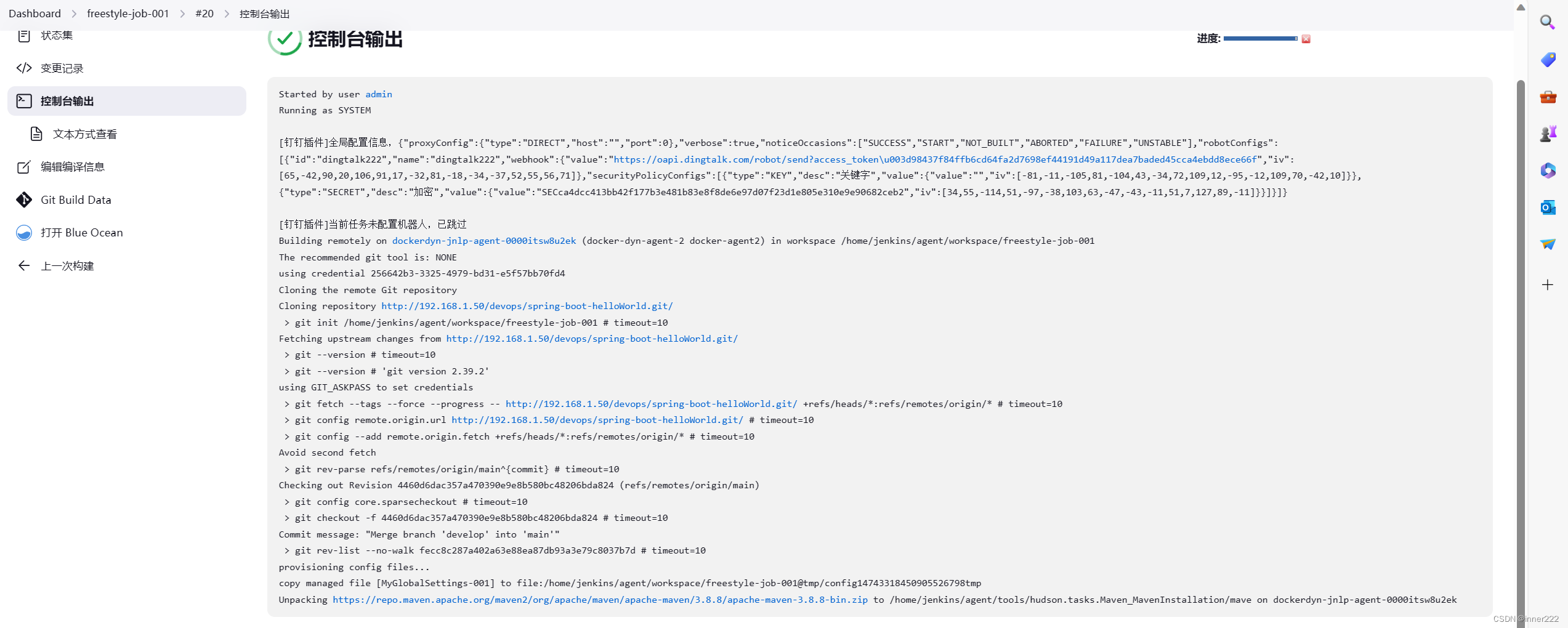
Task: Click 'Checking out Revision' log line
Action: click(519, 485)
